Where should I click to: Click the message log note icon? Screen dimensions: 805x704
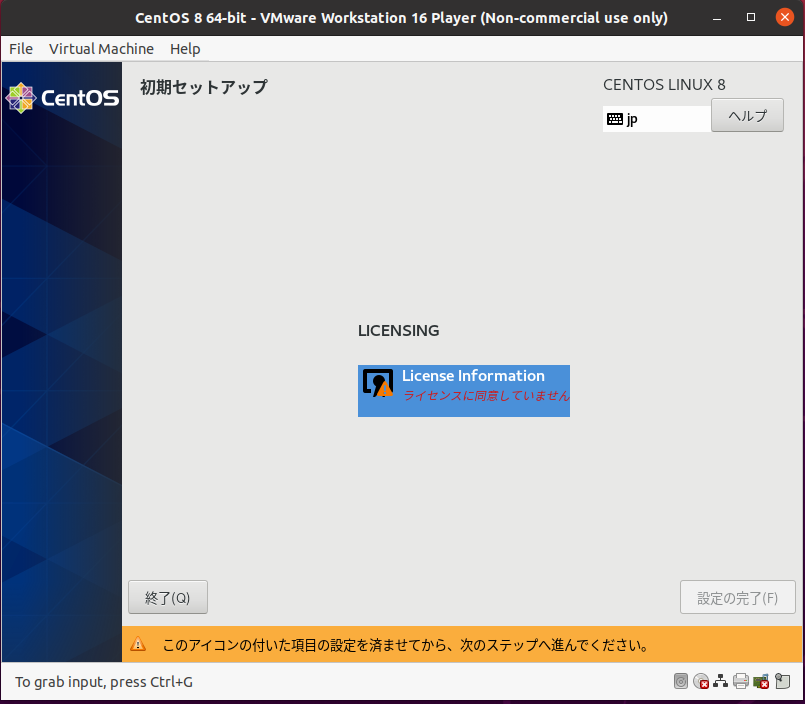click(x=782, y=682)
